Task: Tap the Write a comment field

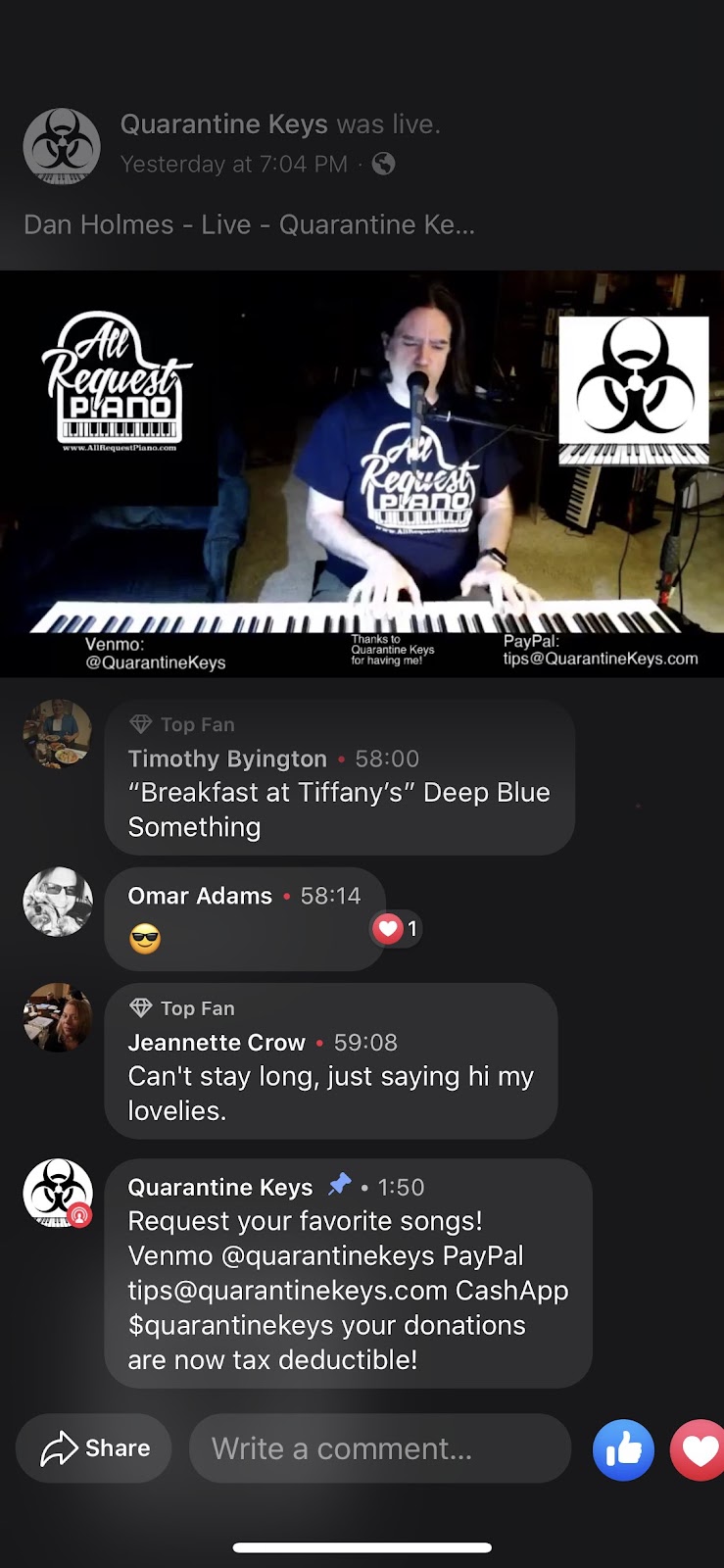Action: (x=380, y=1448)
